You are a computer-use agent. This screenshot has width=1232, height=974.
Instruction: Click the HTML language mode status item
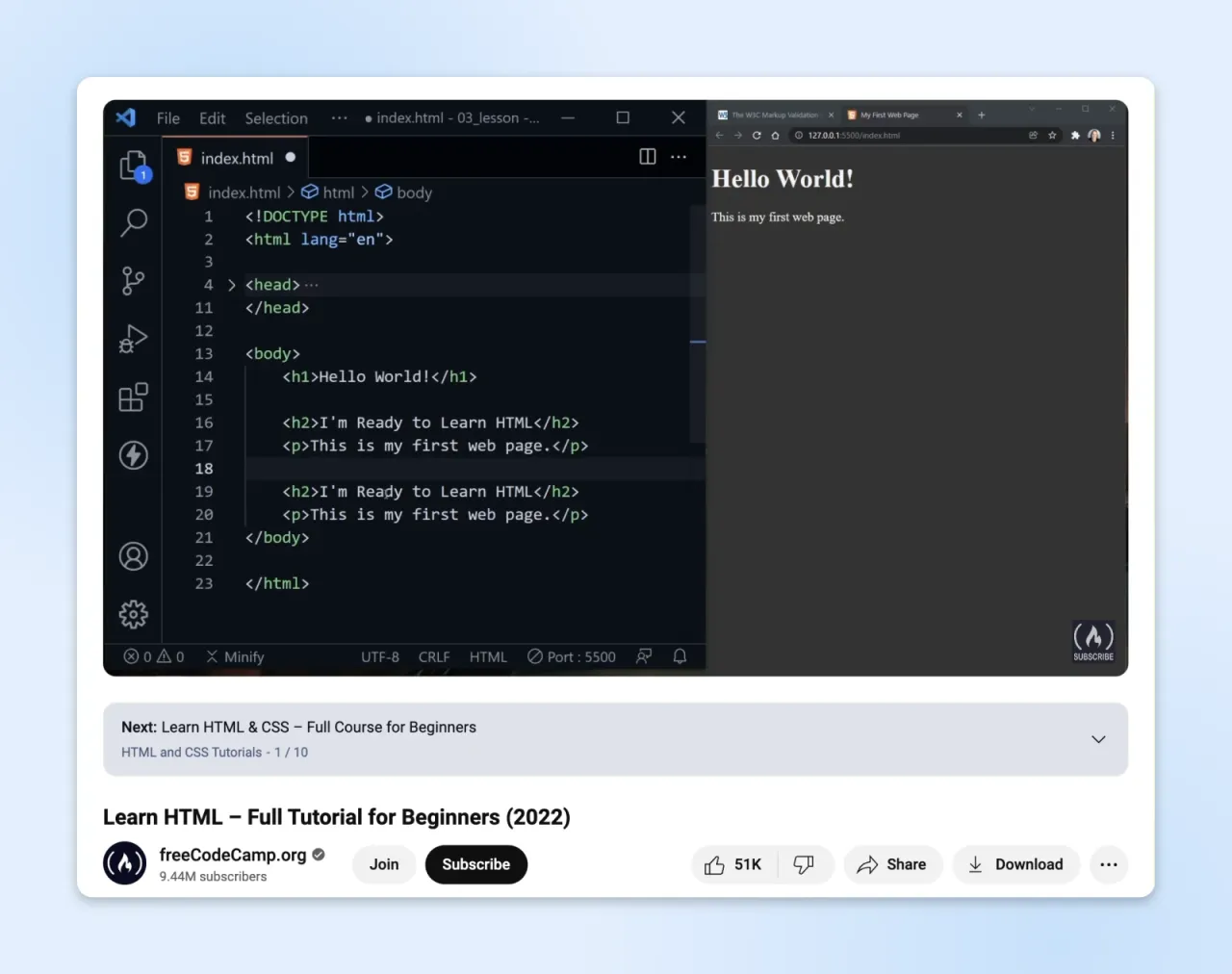pyautogui.click(x=488, y=656)
